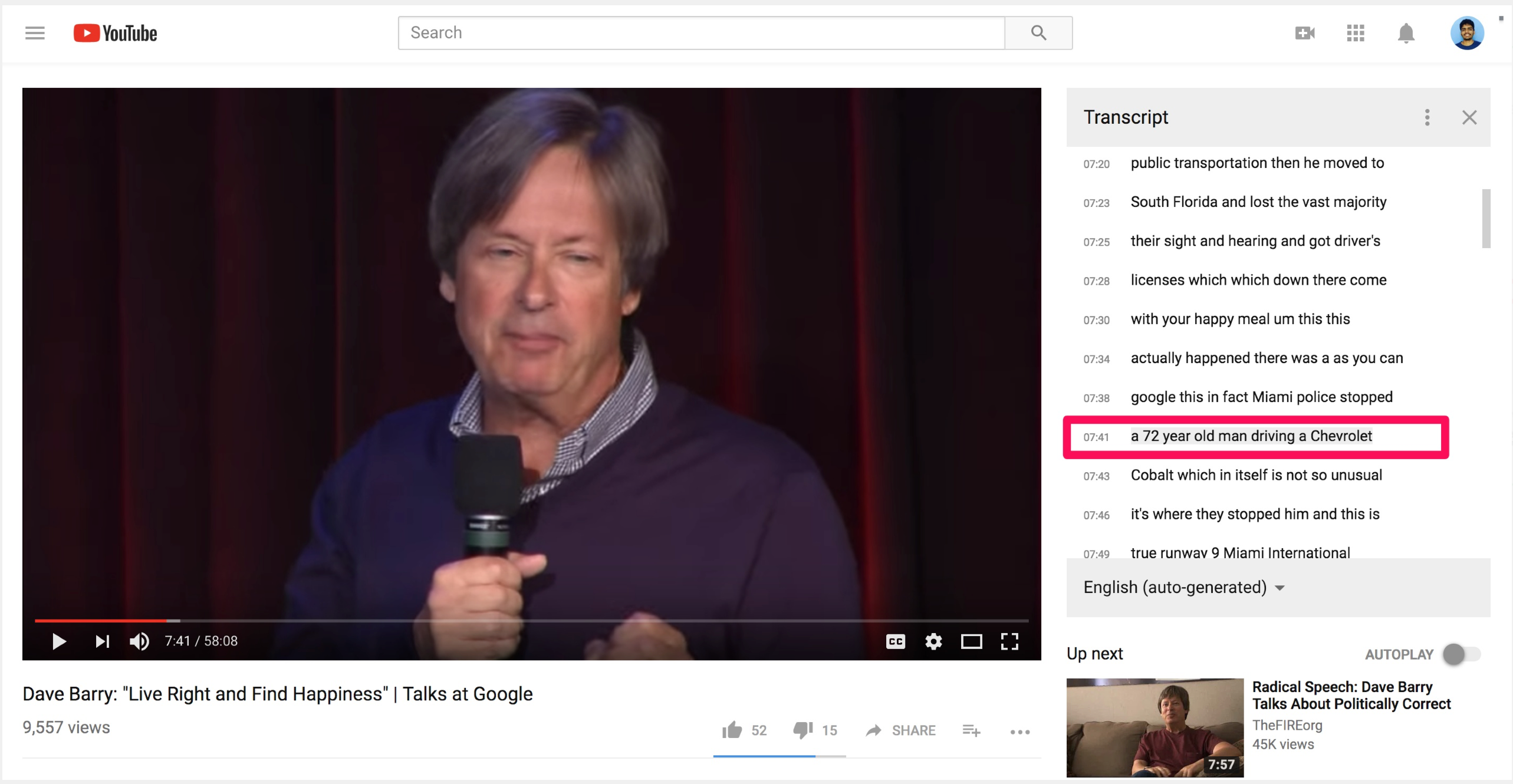Click the video progress bar
Screen dimensions: 1513x784
(531, 621)
